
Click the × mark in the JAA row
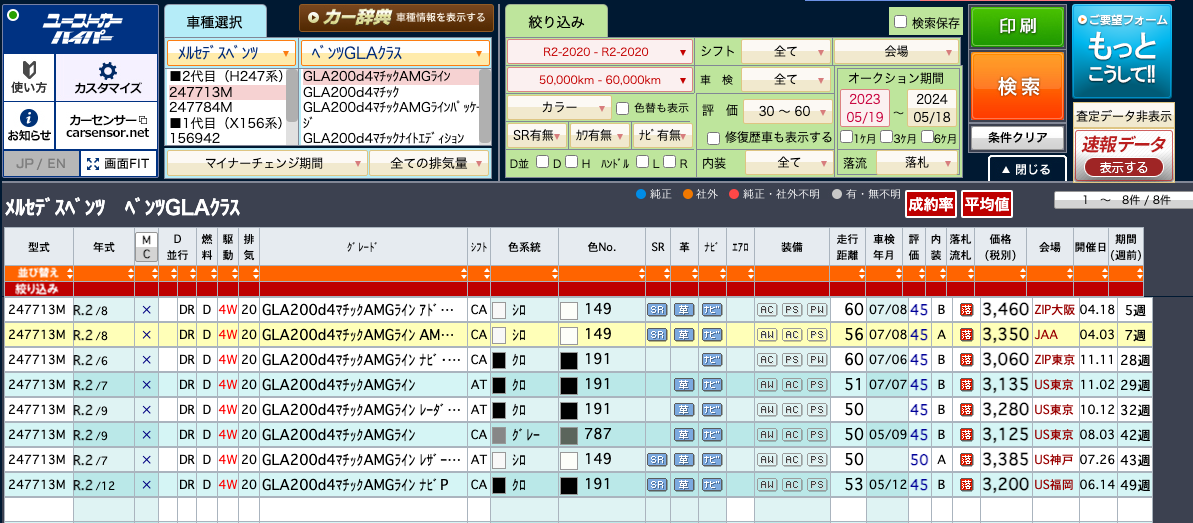(147, 334)
